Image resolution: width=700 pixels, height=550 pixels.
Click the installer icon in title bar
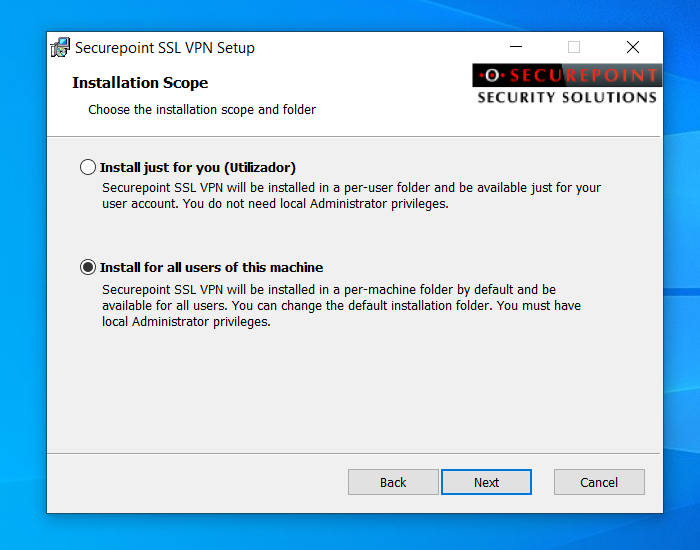coord(60,47)
